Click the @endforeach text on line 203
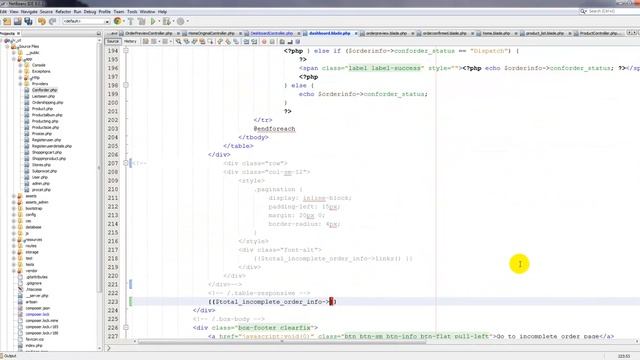Screen dimensions: 640x360 coord(274,129)
